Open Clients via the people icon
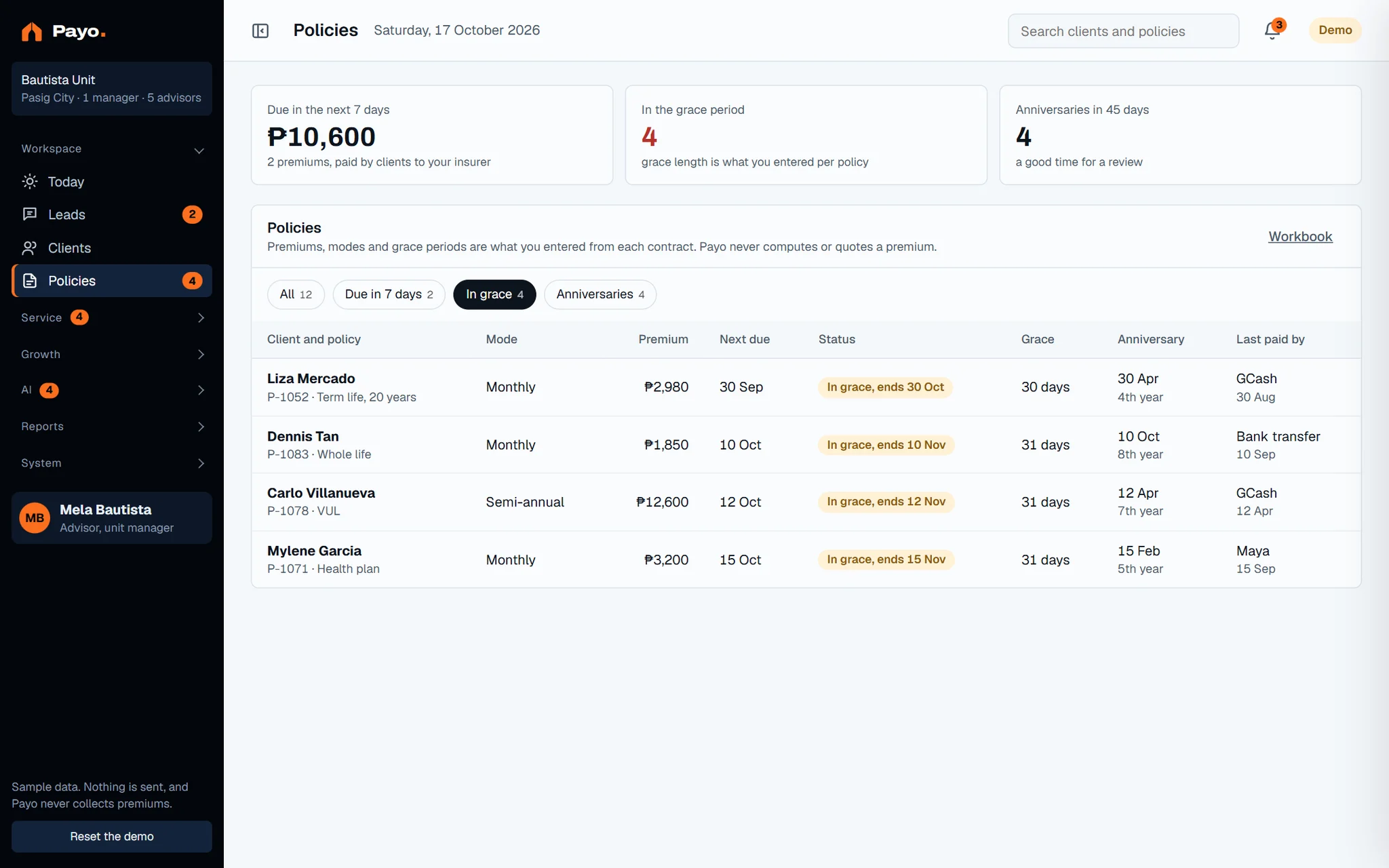The height and width of the screenshot is (868, 1389). pos(30,248)
